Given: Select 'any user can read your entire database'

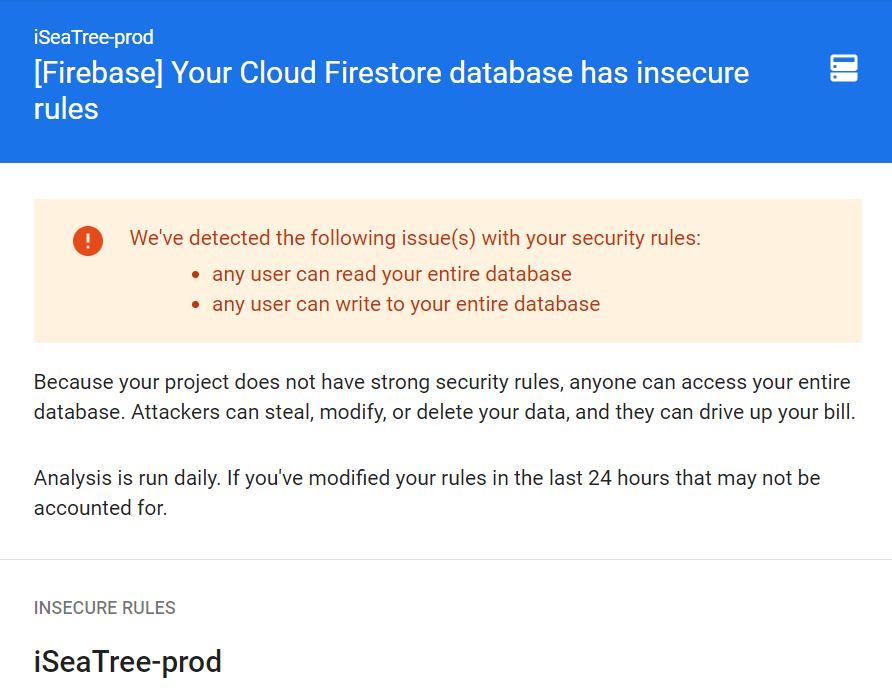Looking at the screenshot, I should (x=391, y=274).
